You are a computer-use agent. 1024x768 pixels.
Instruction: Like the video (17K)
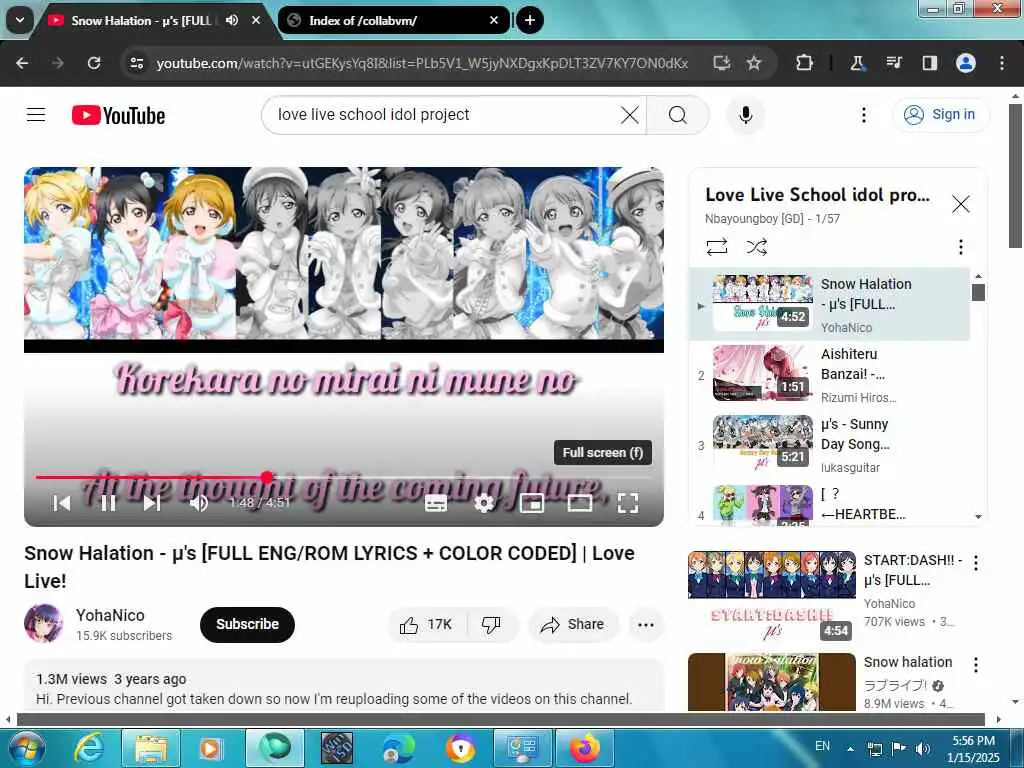coord(426,625)
